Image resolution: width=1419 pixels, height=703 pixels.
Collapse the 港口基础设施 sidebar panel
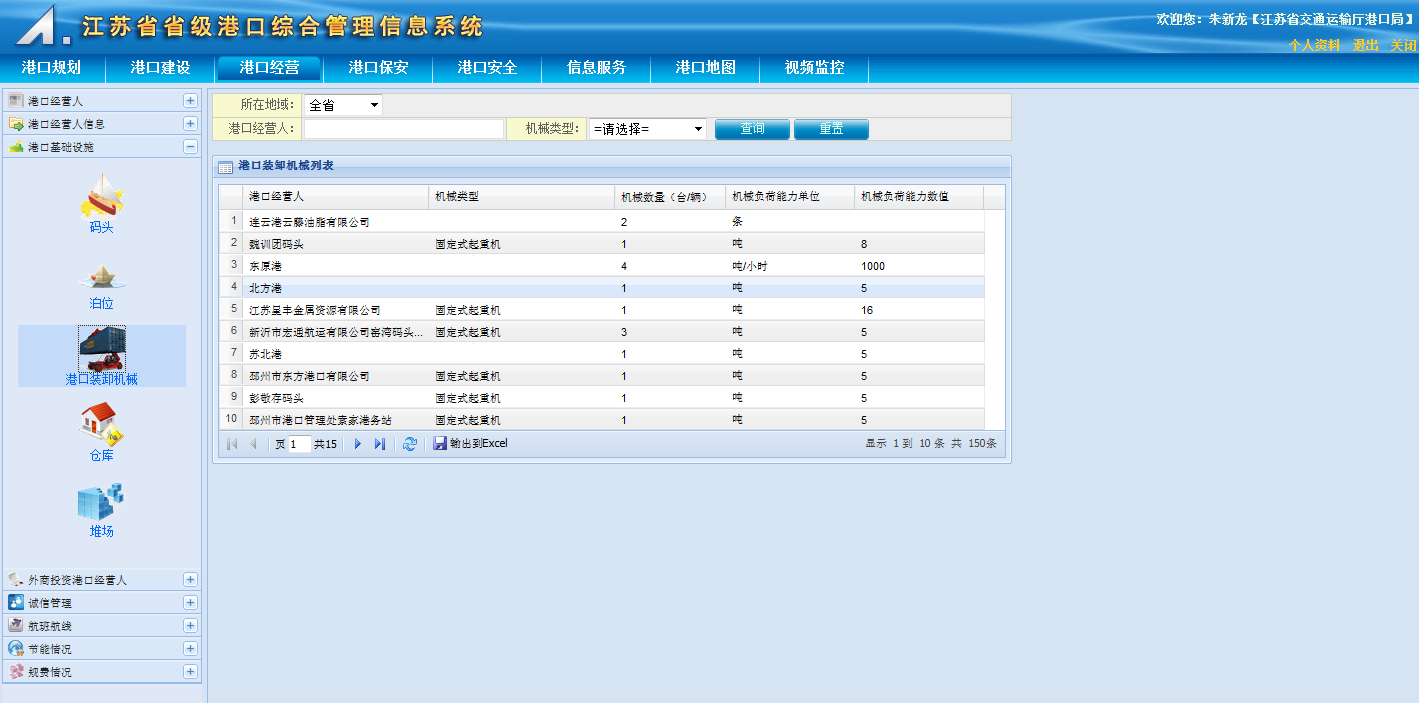(x=190, y=147)
